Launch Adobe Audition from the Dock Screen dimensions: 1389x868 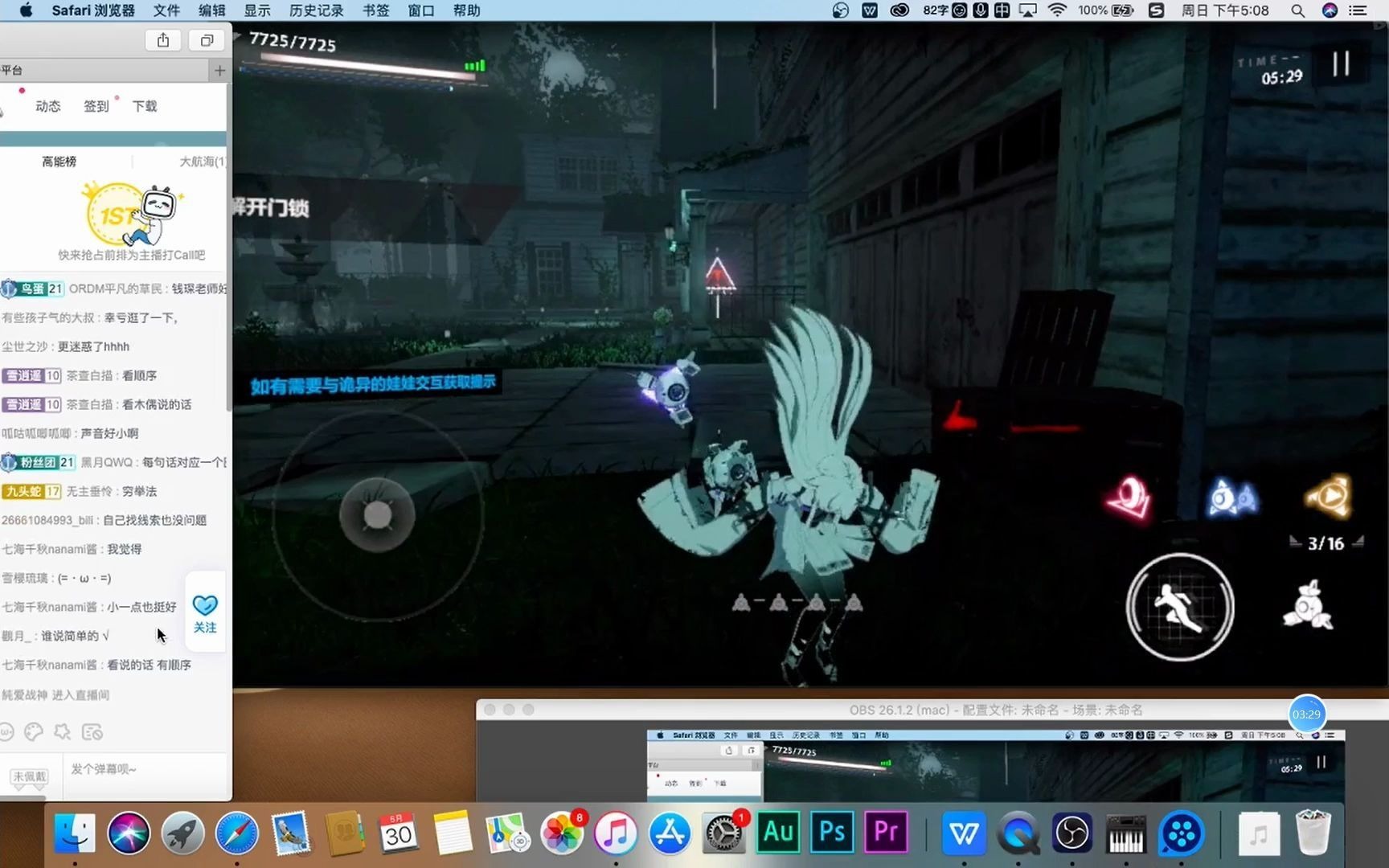pos(778,831)
